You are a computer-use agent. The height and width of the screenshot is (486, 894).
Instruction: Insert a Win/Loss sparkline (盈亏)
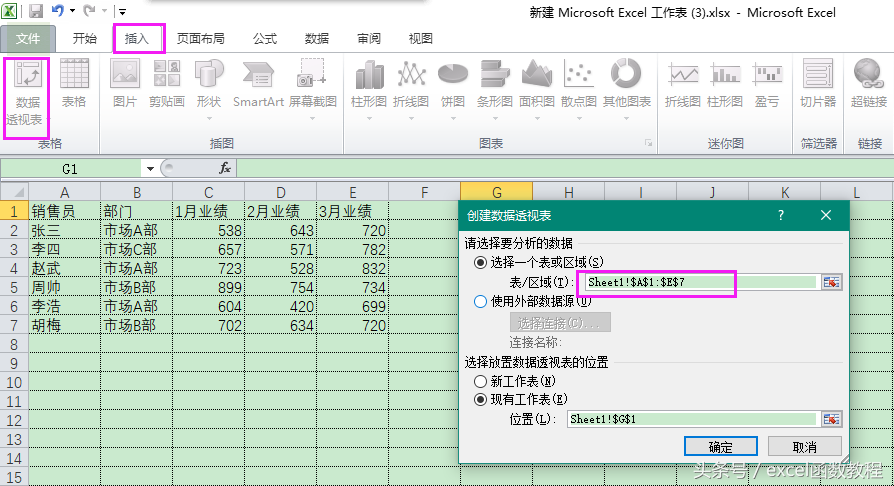[767, 83]
